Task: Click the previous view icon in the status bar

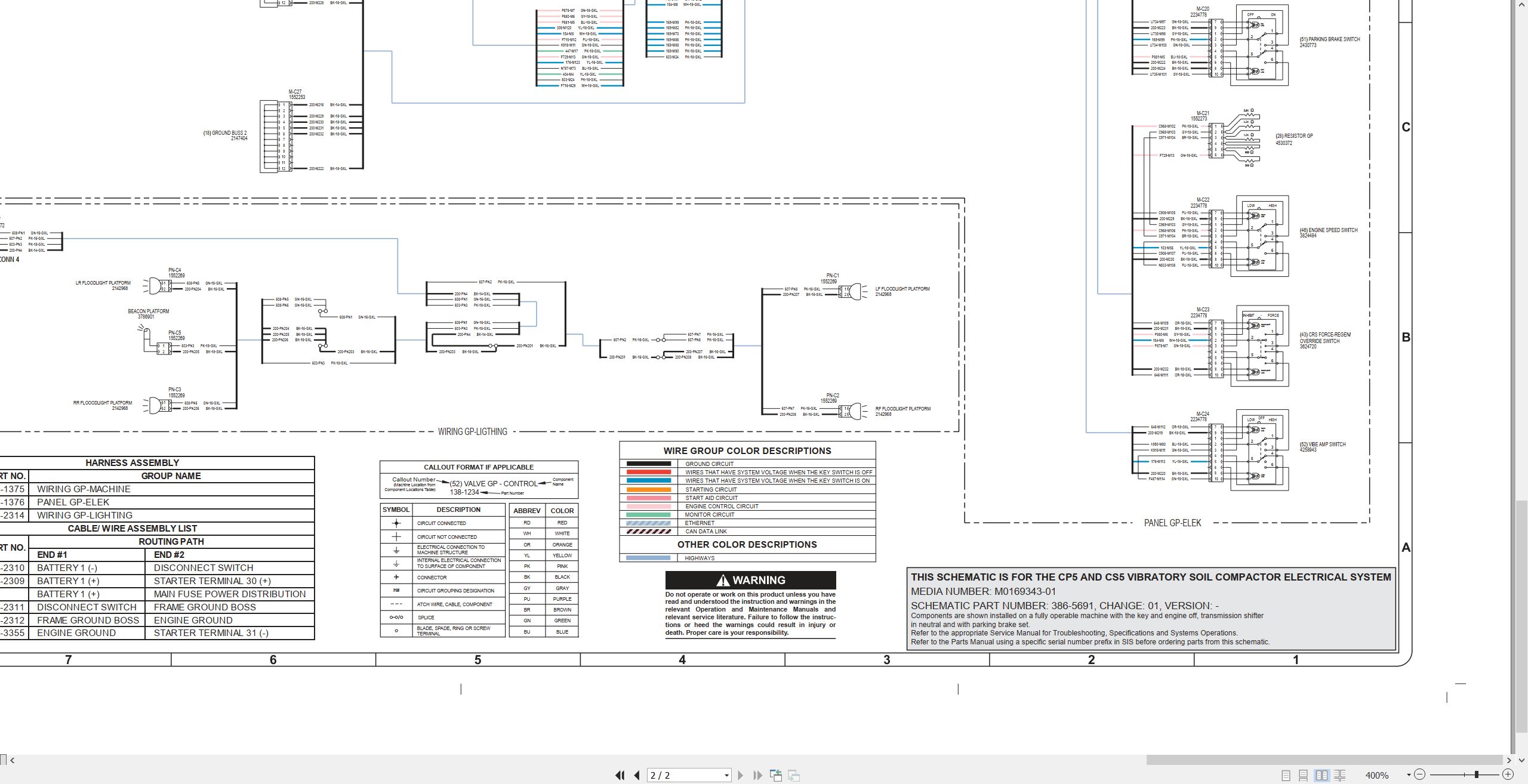Action: [x=776, y=775]
